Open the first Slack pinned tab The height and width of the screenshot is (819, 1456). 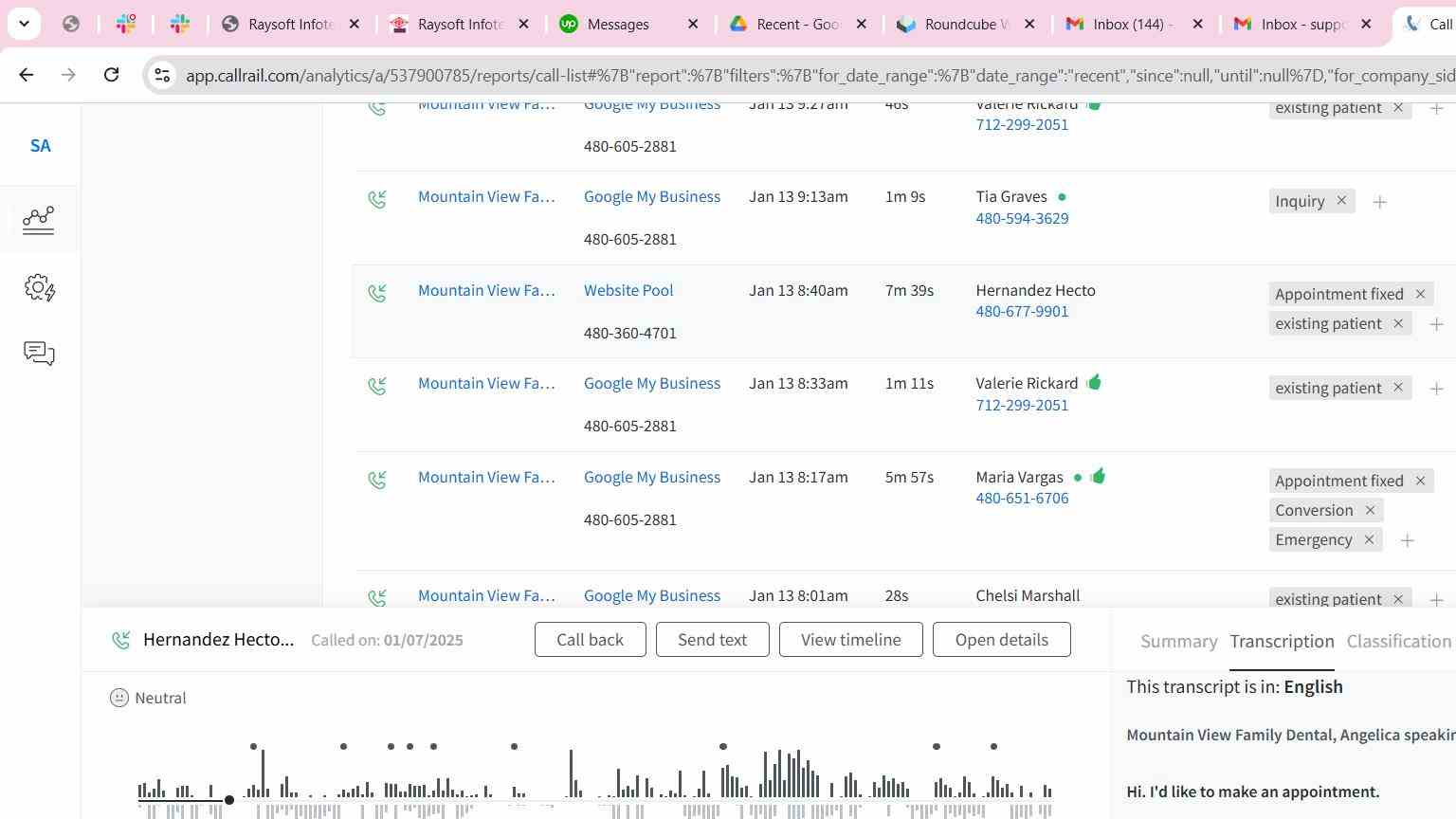pyautogui.click(x=126, y=24)
